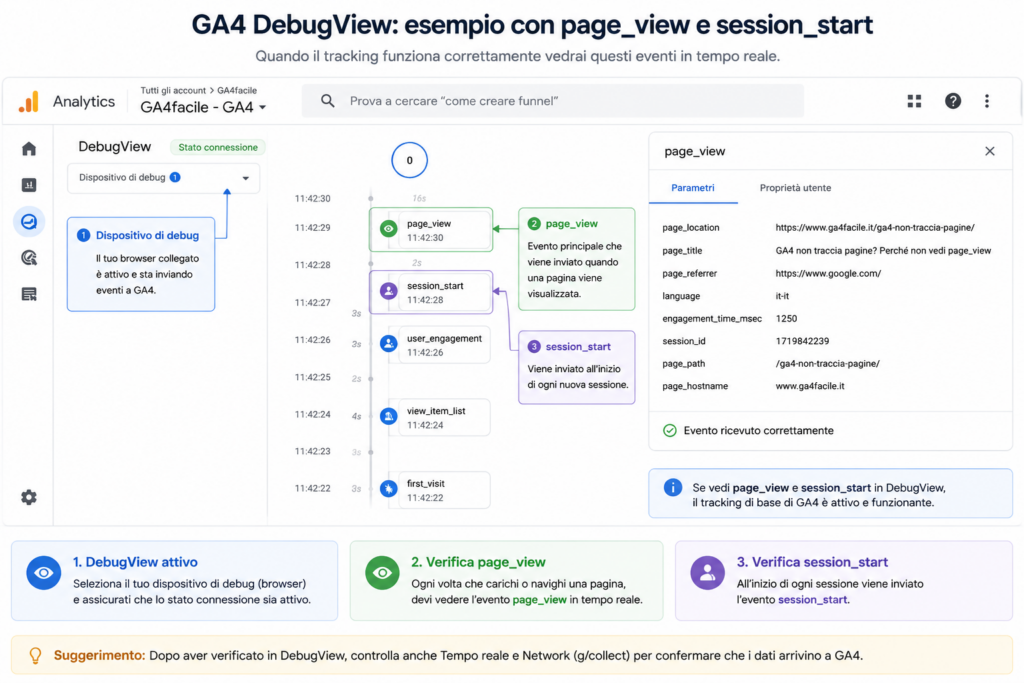Click the page_hostname value www.ga4facile.it

pyautogui.click(x=810, y=386)
